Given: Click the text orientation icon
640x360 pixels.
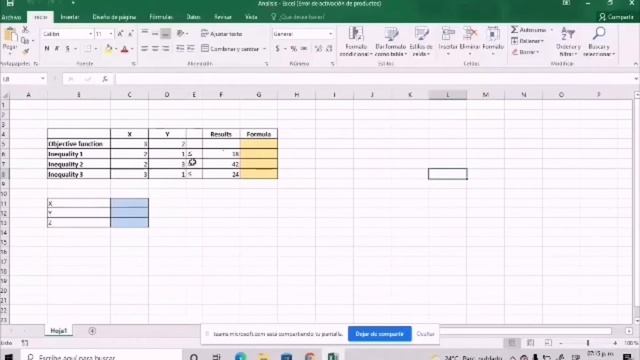Looking at the screenshot, I should click(x=181, y=33).
